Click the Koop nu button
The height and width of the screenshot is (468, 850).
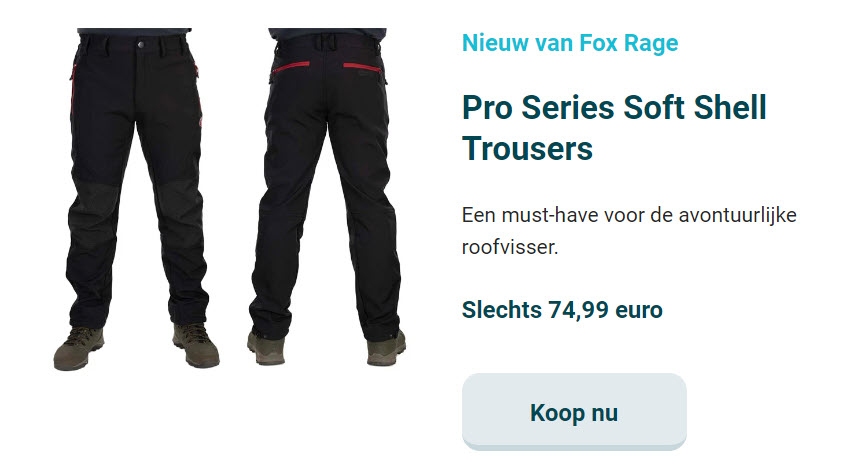(574, 412)
